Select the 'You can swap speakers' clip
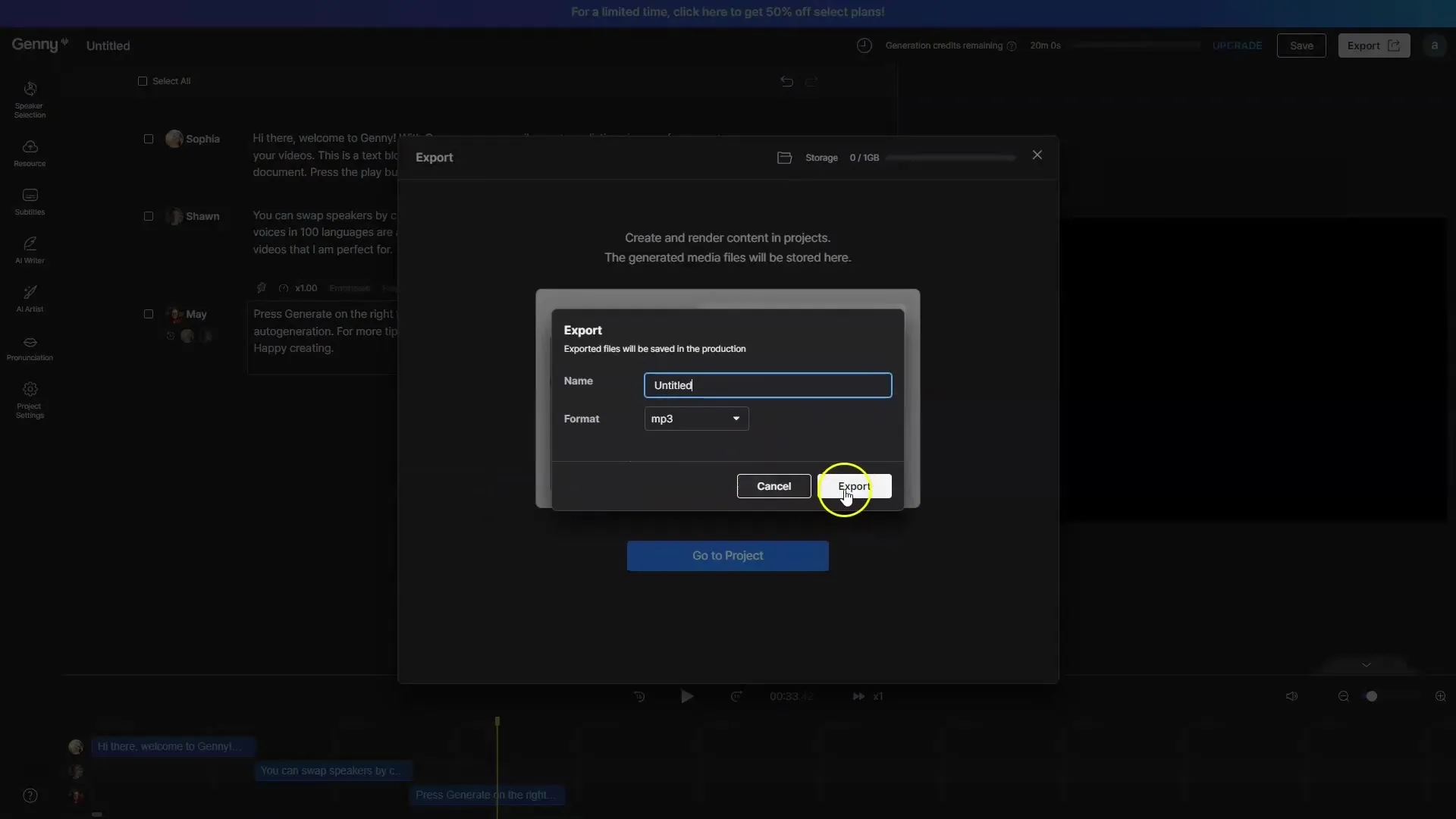Viewport: 1456px width, 819px height. click(333, 770)
